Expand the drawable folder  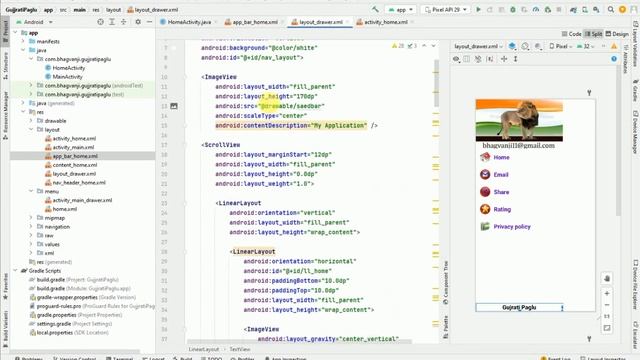(x=31, y=121)
